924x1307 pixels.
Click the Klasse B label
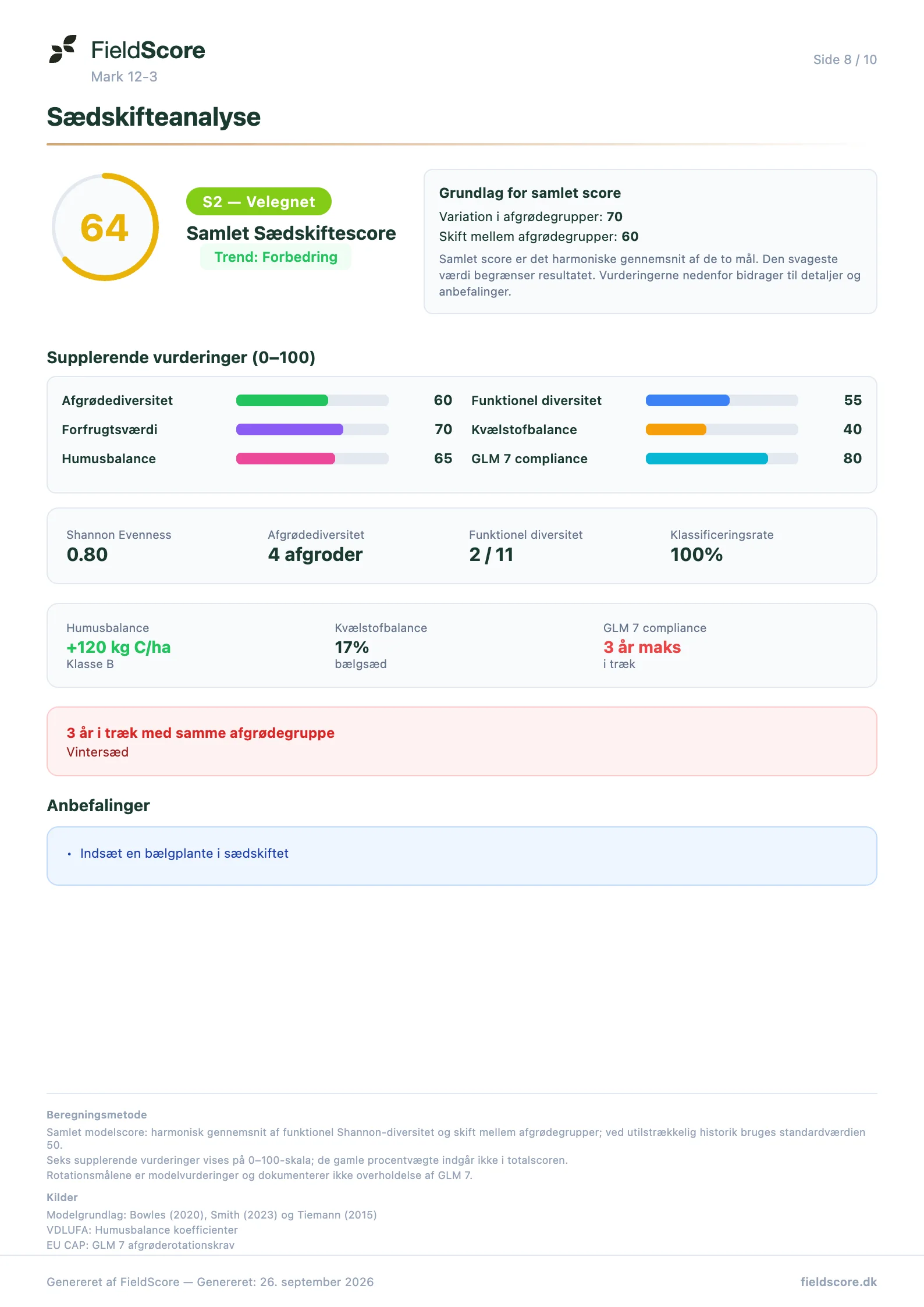click(90, 664)
